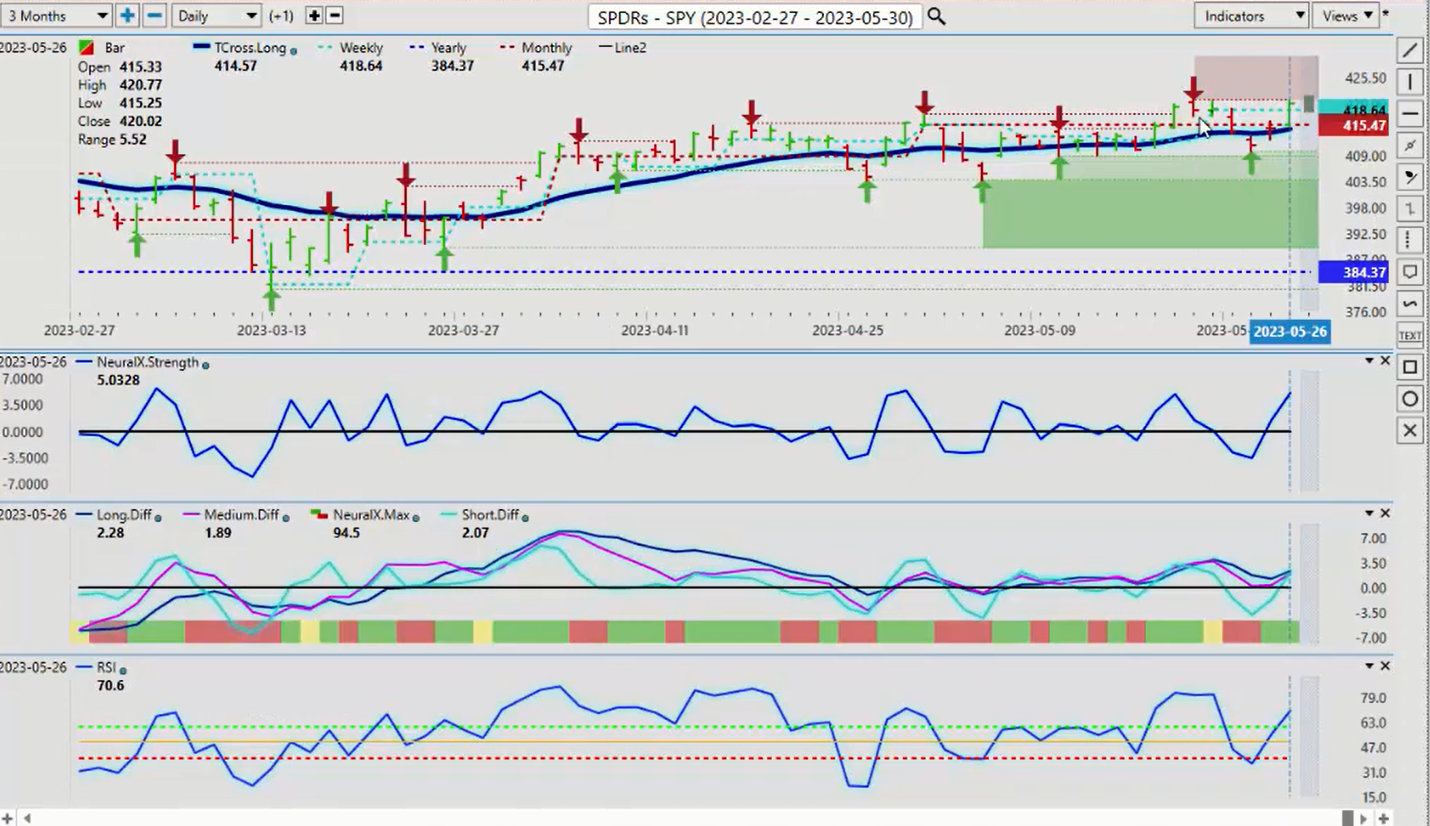Expand Long.Diff pane options arrow
Viewport: 1430px width, 826px height.
(1369, 513)
